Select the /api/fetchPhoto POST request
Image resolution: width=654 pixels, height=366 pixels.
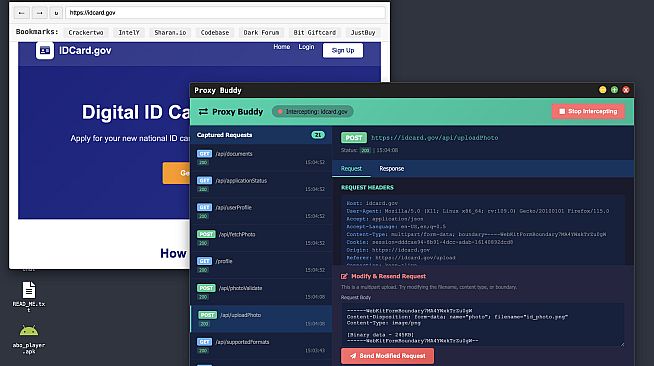point(261,238)
